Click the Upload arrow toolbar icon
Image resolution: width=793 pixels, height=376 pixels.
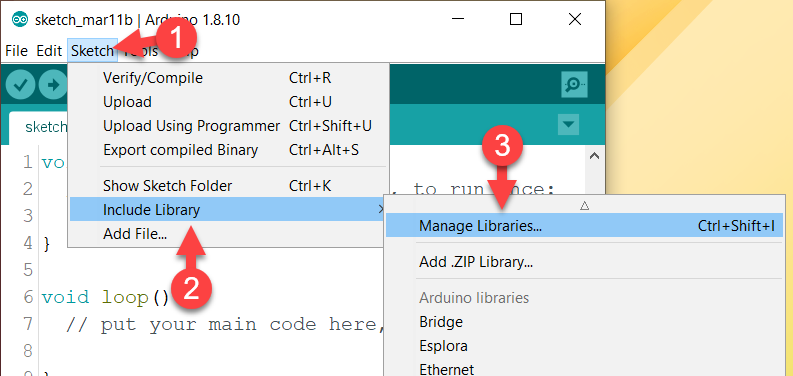coord(53,85)
